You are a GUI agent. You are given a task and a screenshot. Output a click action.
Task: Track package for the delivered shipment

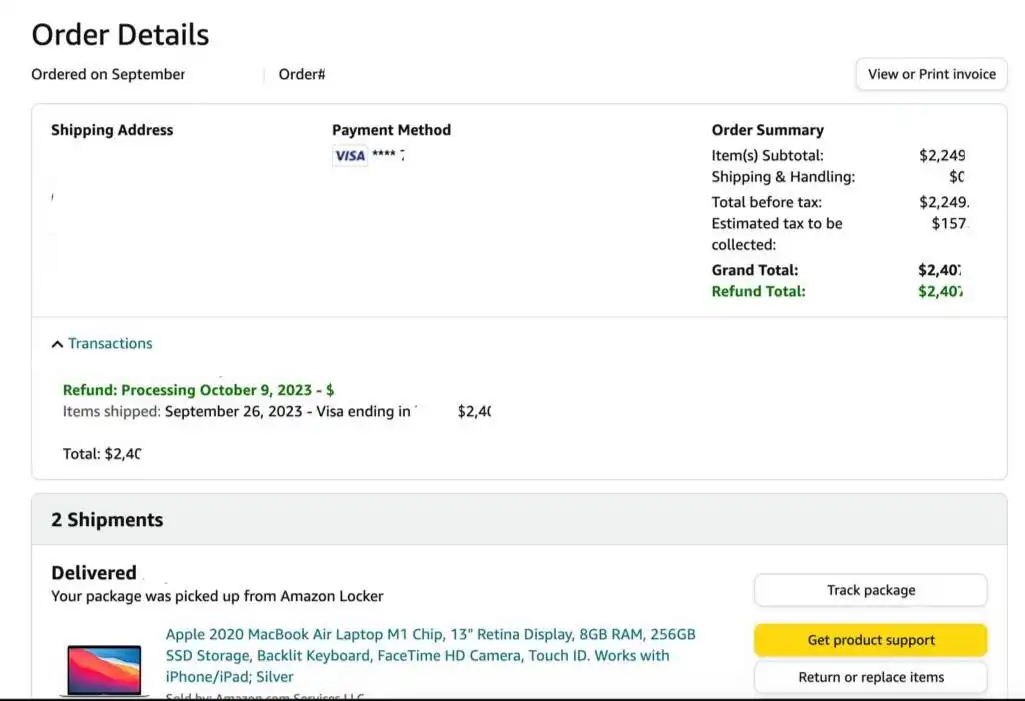pyautogui.click(x=871, y=590)
